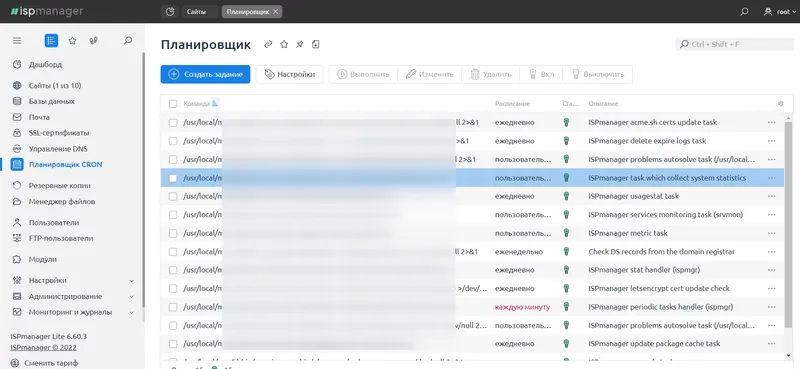800x369 pixels.
Task: Click the Удалить toolbar button
Action: (x=490, y=74)
